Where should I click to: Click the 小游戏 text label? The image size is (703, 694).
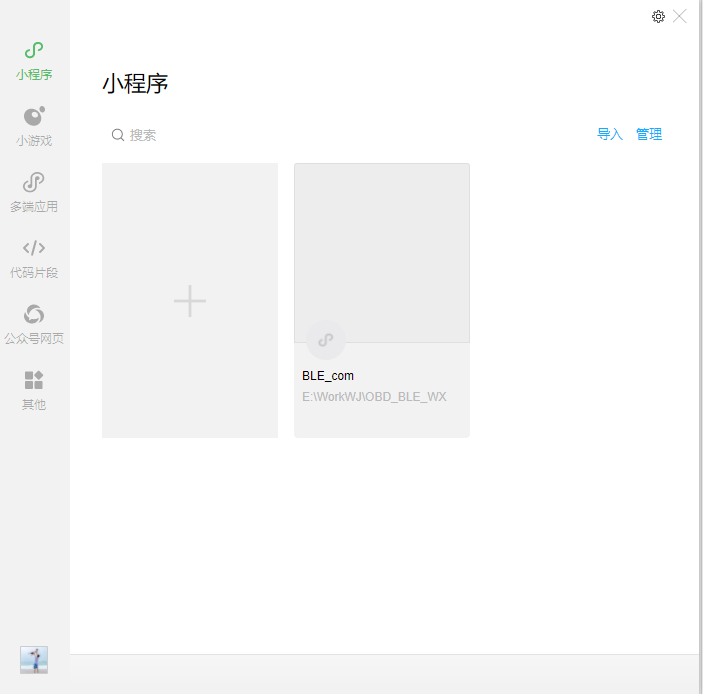click(x=34, y=141)
